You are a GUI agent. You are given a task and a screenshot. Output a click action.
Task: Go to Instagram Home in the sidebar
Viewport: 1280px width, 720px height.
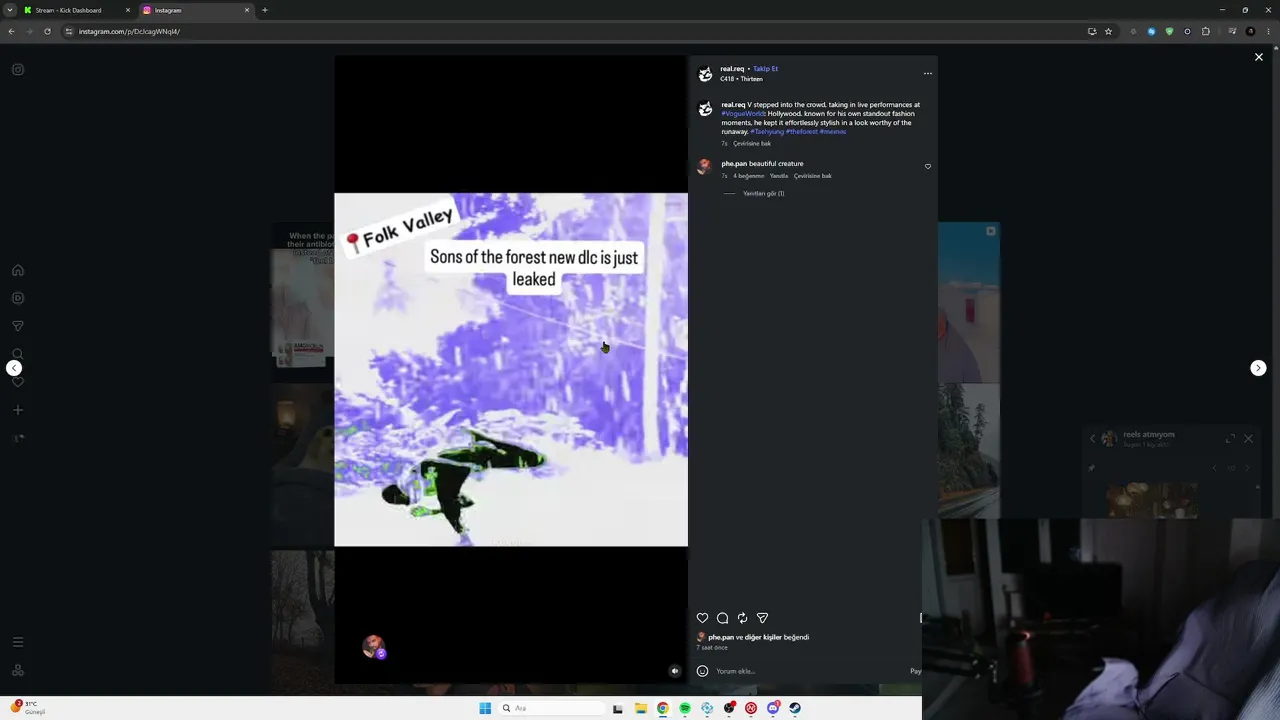18,270
